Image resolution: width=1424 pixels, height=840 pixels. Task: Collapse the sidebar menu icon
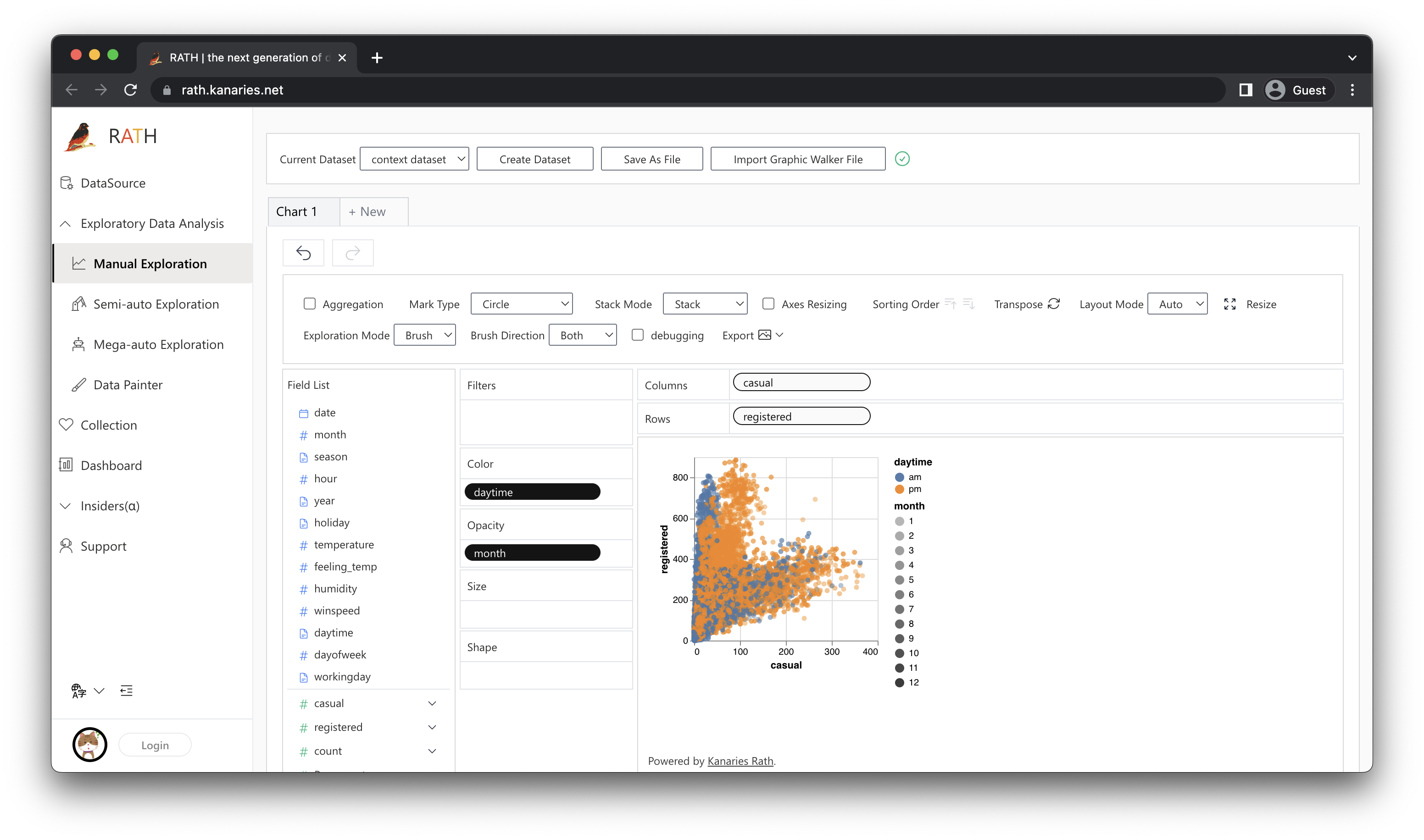coord(126,691)
